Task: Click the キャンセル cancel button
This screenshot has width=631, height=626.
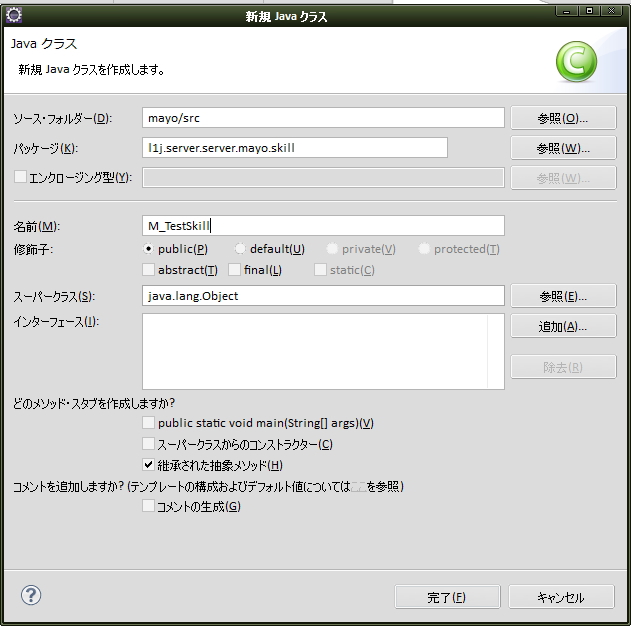Action: [561, 597]
